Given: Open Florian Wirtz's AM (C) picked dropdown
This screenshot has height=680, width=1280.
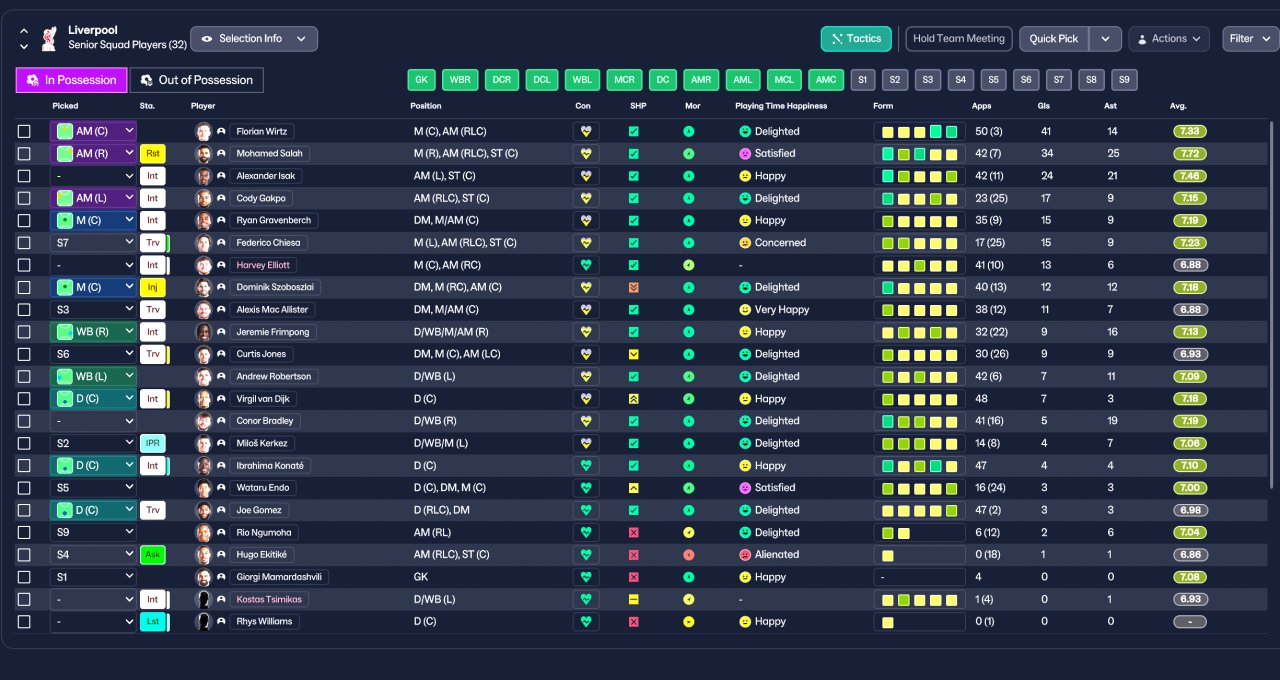Looking at the screenshot, I should point(93,131).
